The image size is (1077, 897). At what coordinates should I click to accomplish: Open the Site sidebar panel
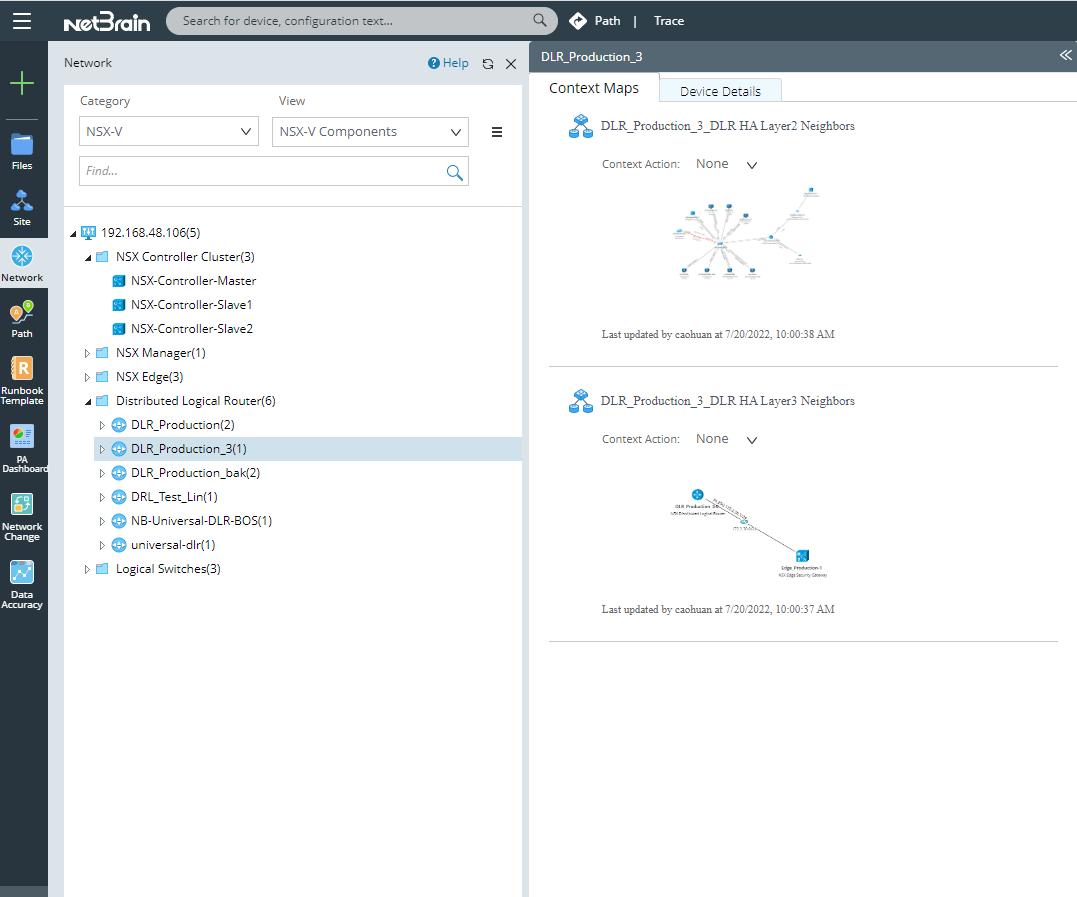pyautogui.click(x=22, y=208)
